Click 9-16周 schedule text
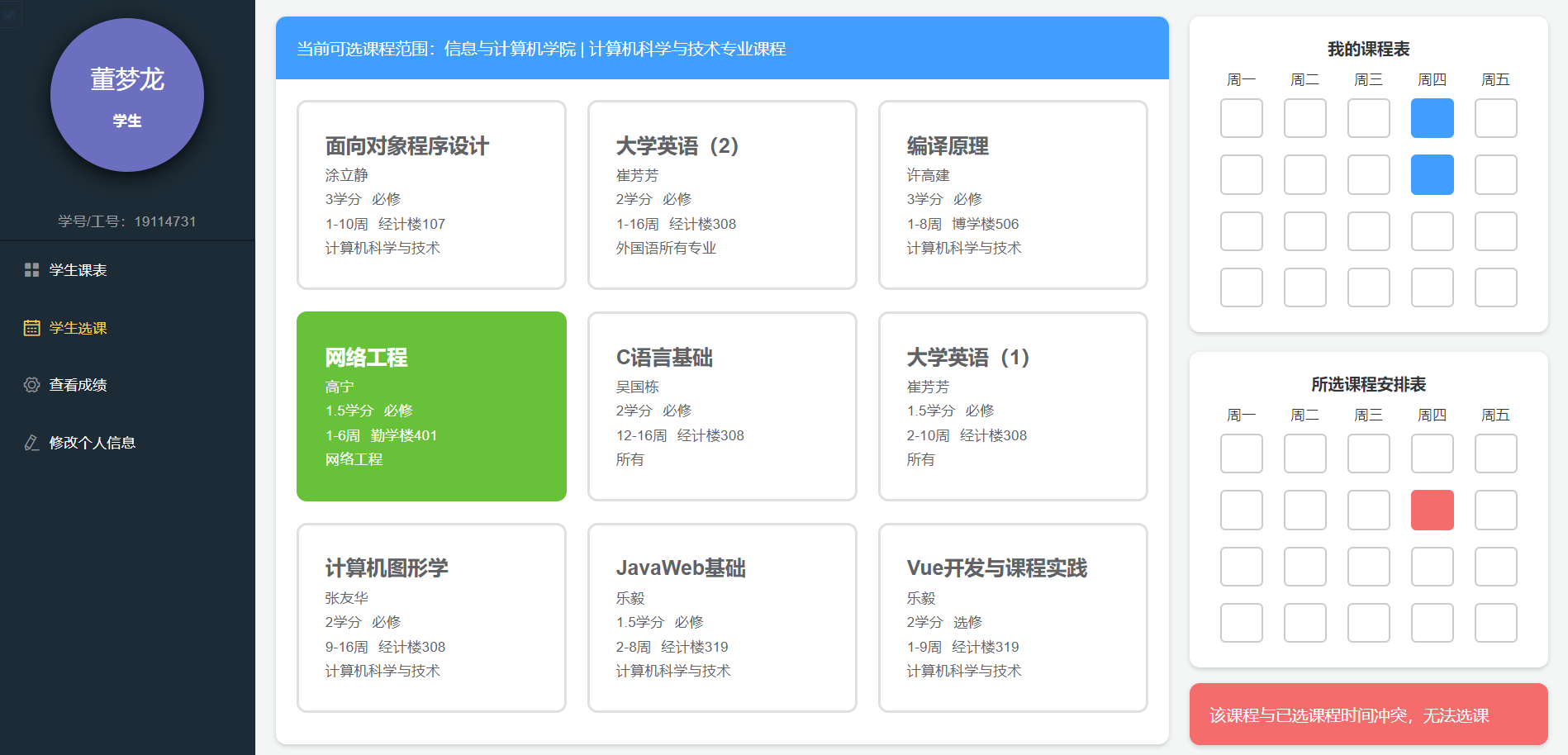The height and width of the screenshot is (755, 1568). pos(347,647)
